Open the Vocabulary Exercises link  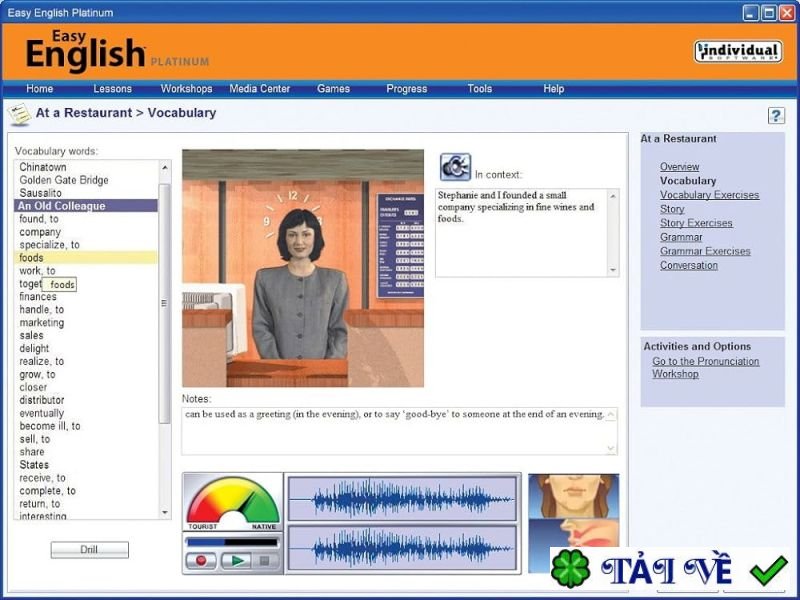709,195
